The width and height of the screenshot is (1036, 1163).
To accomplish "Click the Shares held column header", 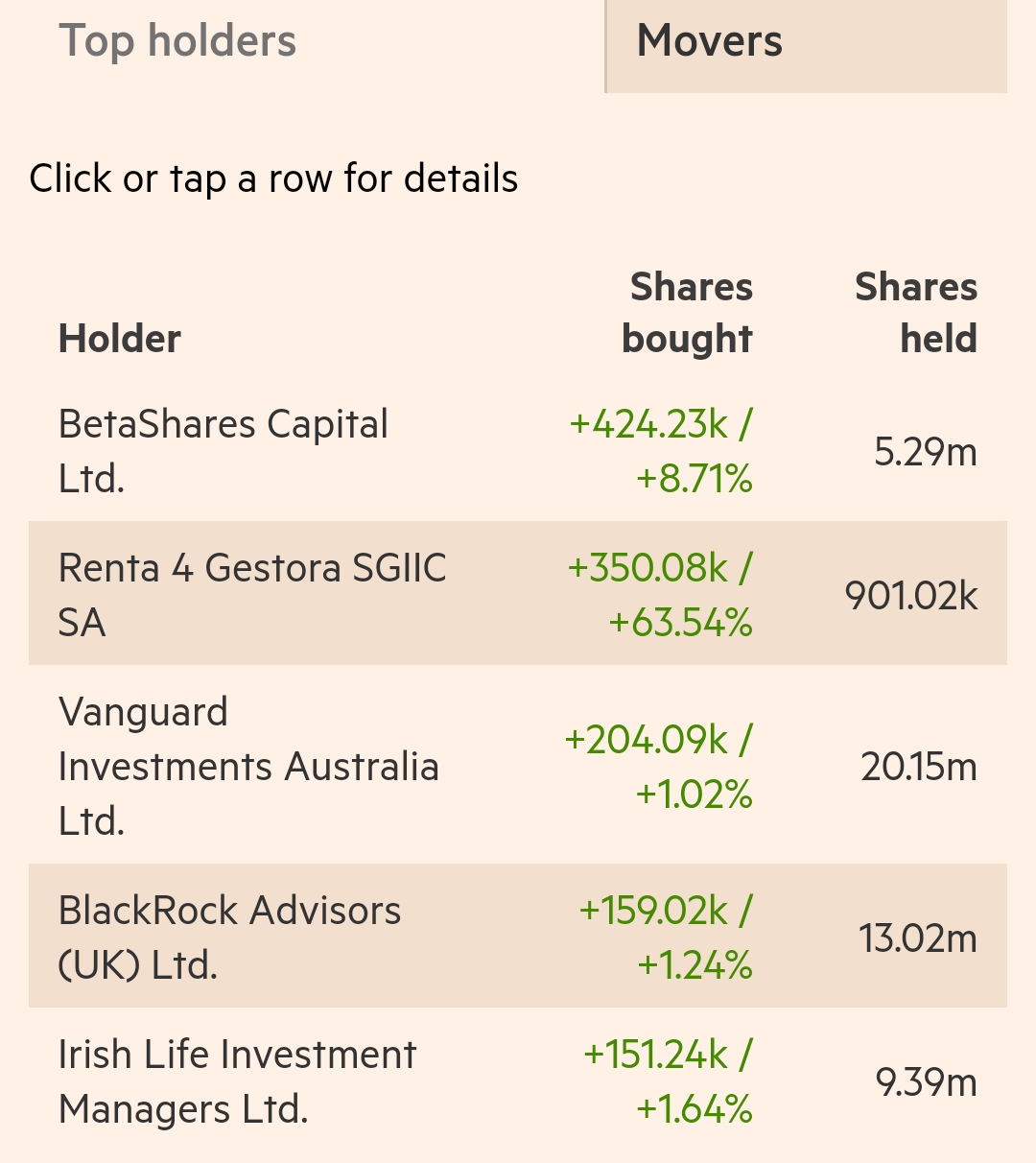I will point(915,313).
